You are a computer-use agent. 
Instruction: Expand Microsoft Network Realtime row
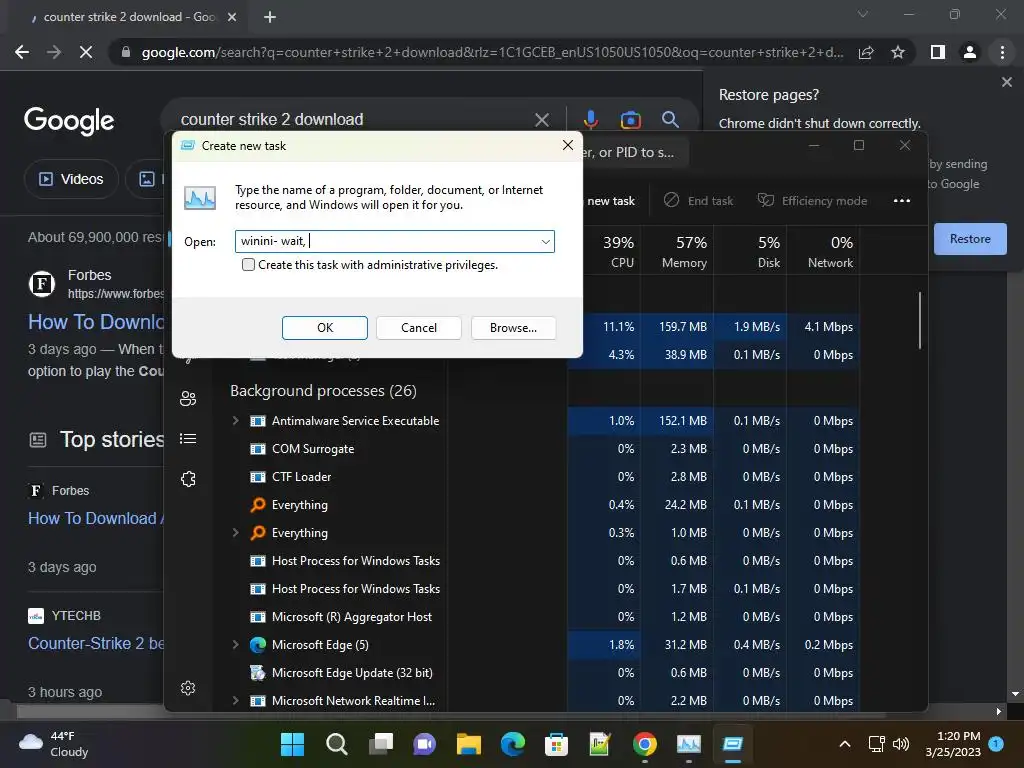point(235,701)
